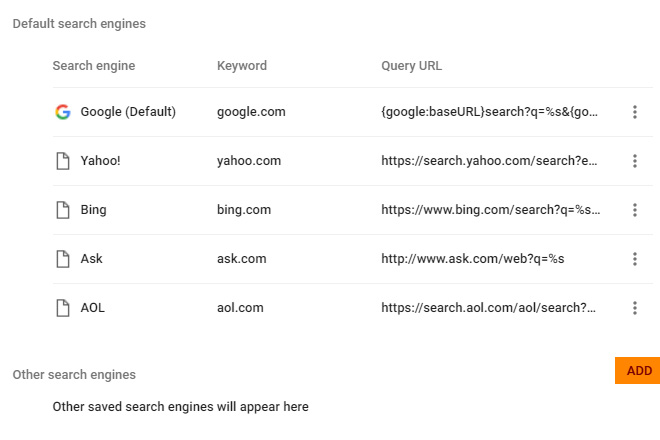Click the Google logo icon
Viewport: 660px width, 440px height.
click(63, 112)
